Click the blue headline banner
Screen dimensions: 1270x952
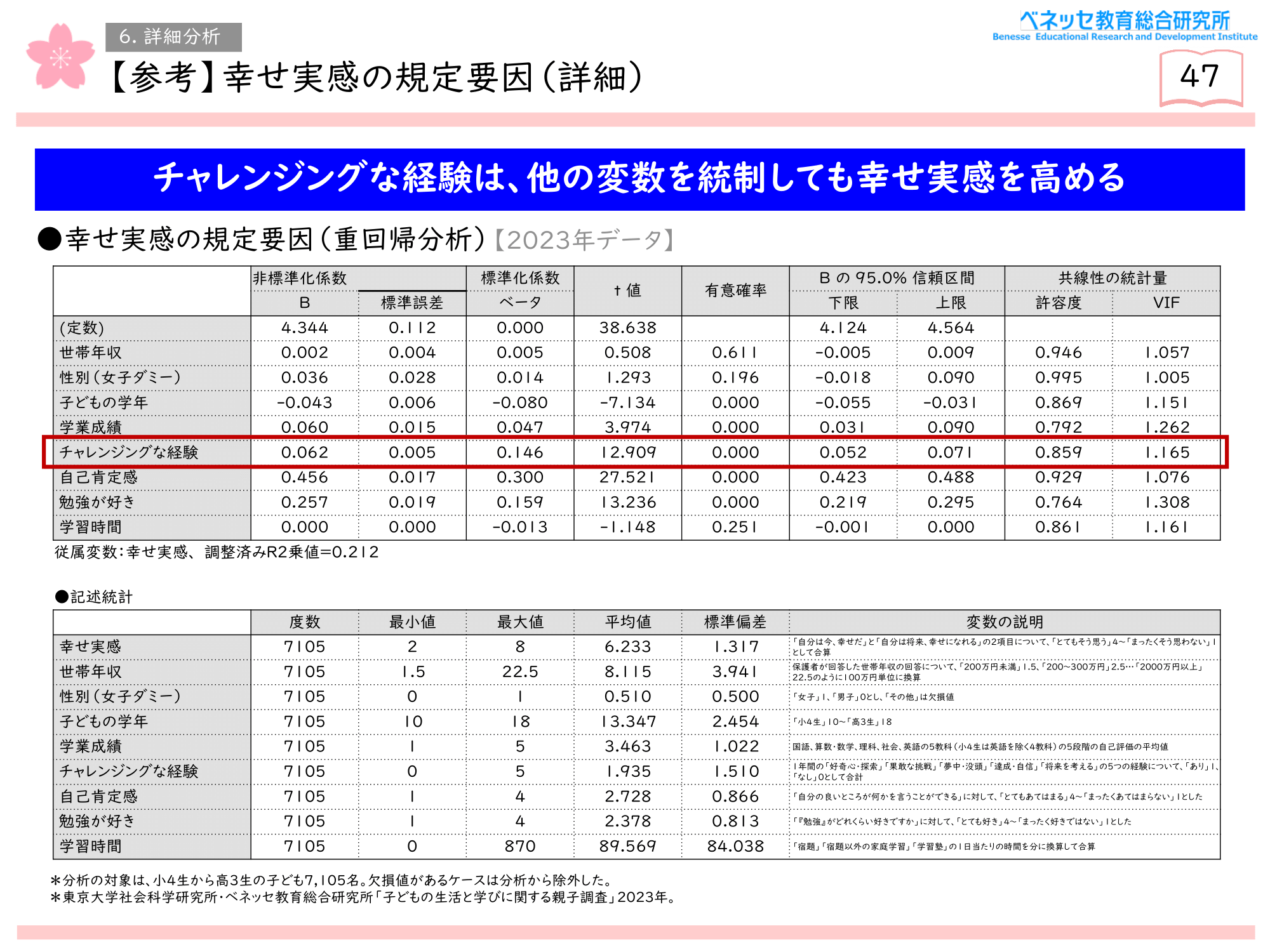coord(639,179)
